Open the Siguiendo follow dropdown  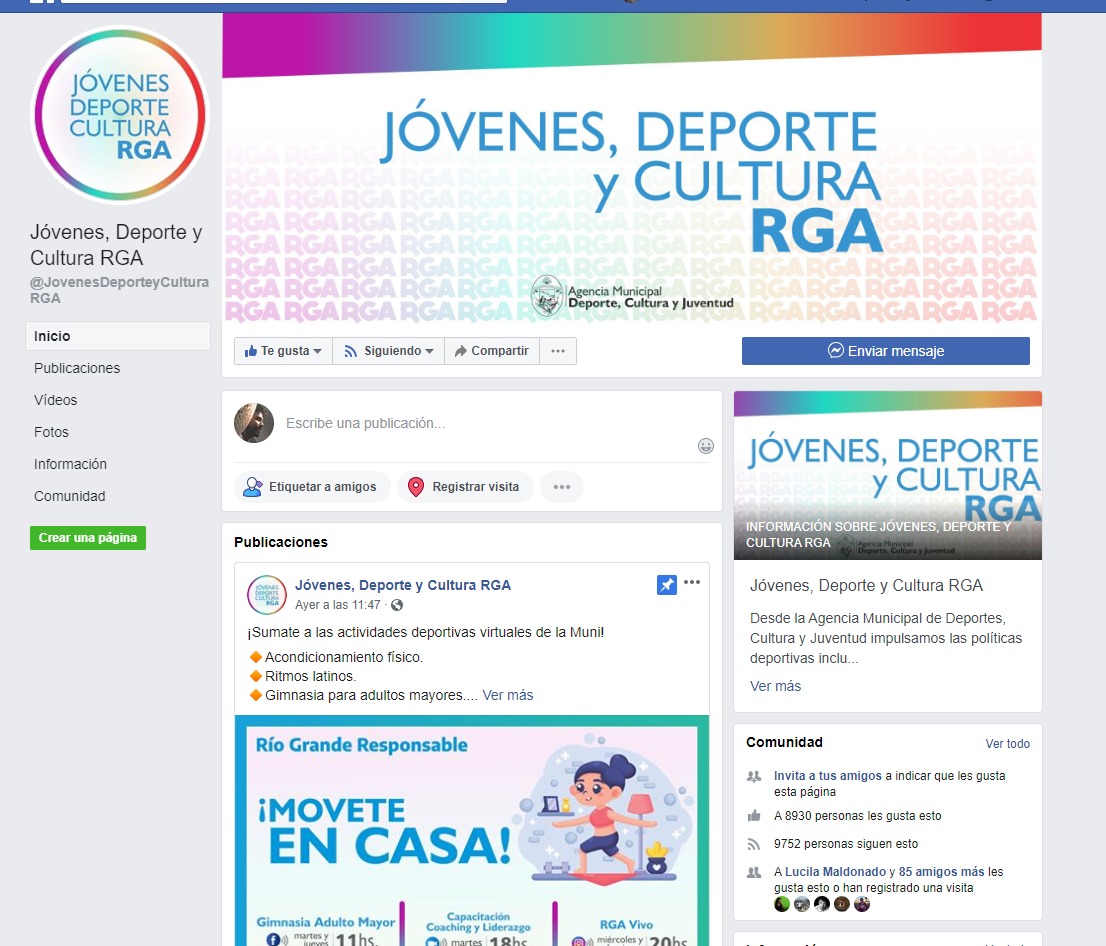tap(389, 351)
